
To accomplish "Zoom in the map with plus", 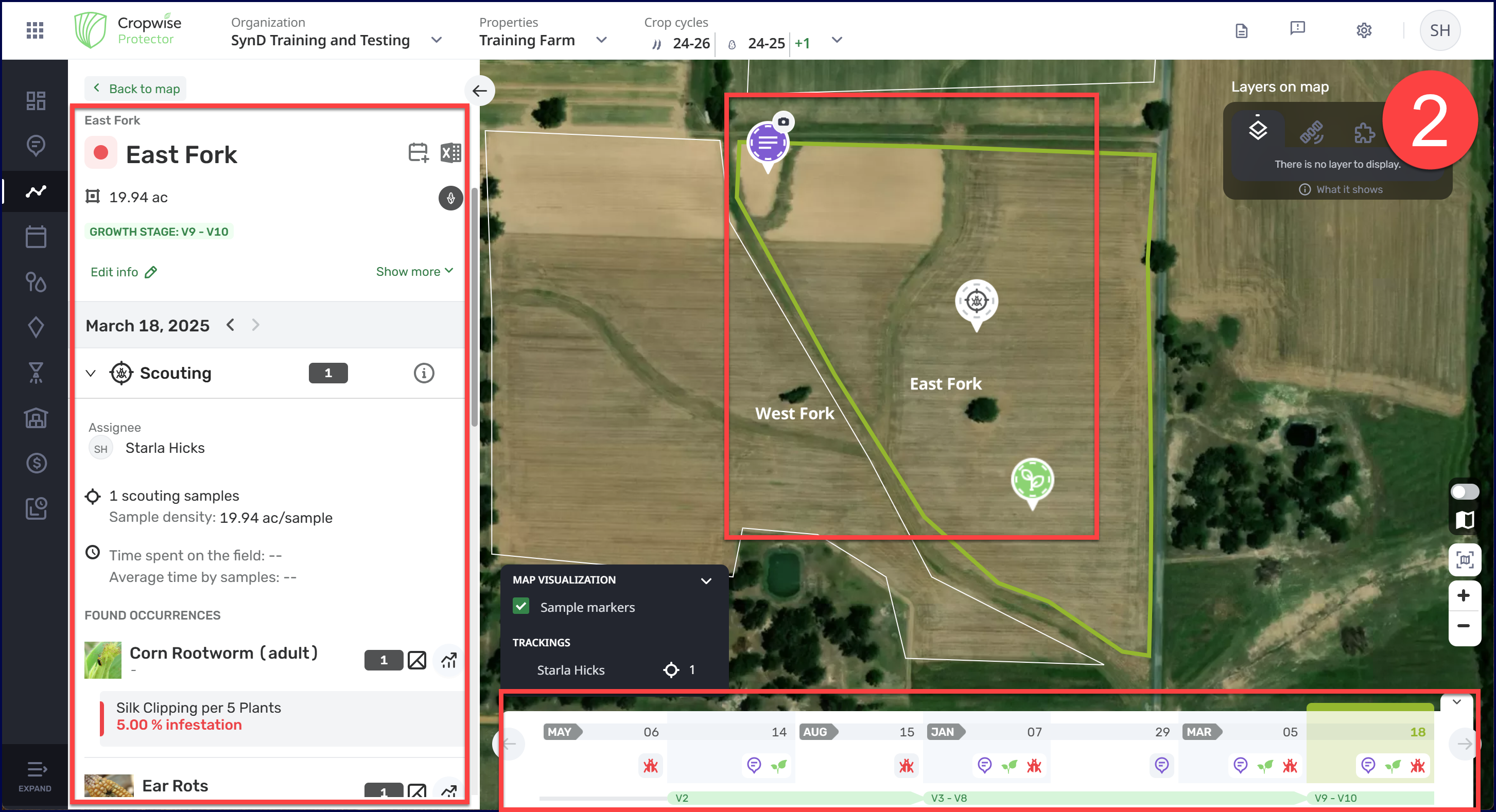I will [x=1464, y=596].
